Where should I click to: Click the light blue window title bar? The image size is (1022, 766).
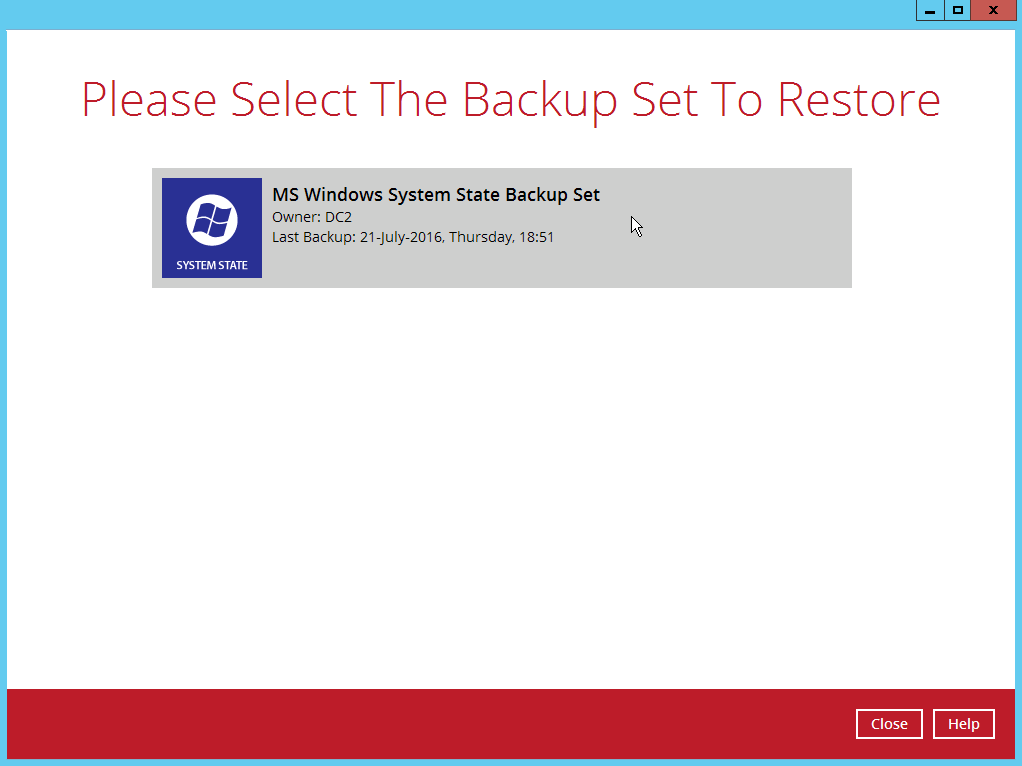pos(450,13)
